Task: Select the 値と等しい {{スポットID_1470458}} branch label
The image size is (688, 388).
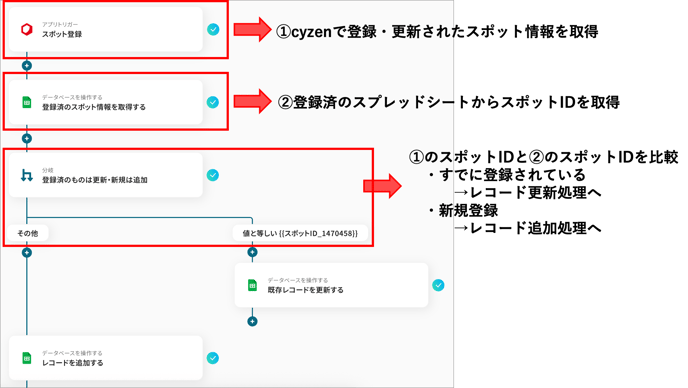Action: pyautogui.click(x=301, y=233)
